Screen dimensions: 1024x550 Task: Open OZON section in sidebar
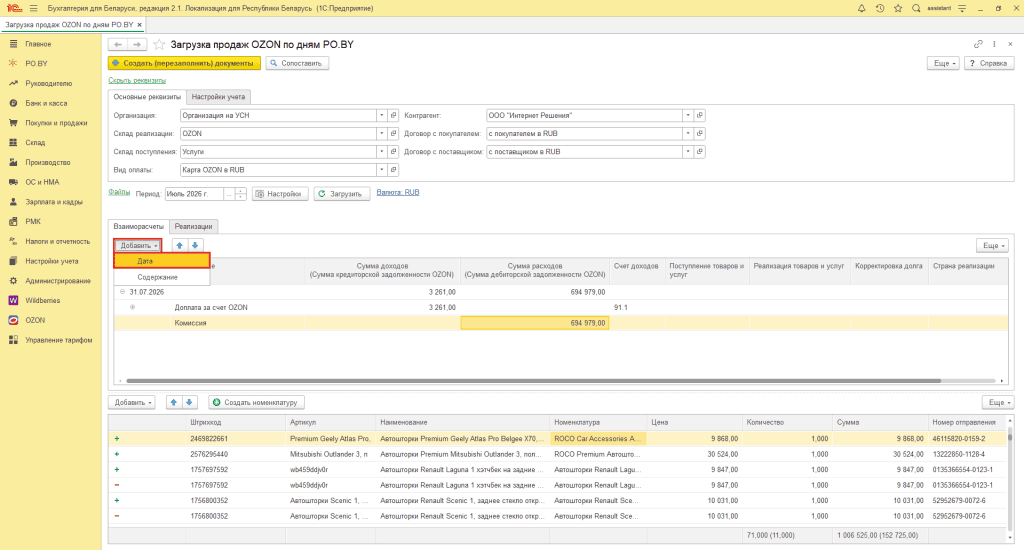point(35,320)
